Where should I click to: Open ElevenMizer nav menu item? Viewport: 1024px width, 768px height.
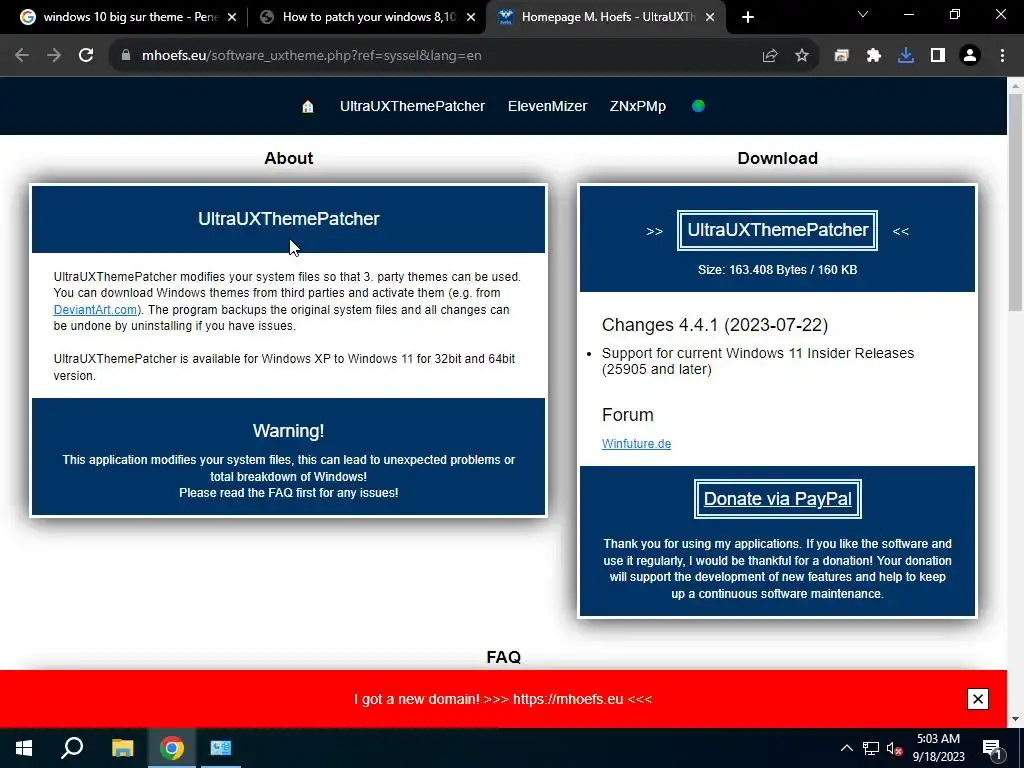(x=547, y=106)
